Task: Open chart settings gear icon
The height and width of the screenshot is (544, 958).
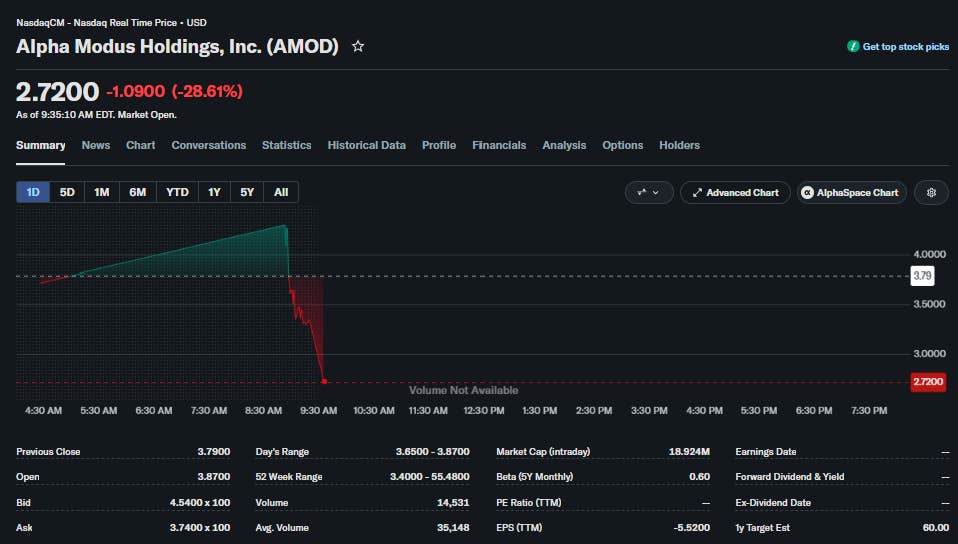Action: click(x=931, y=193)
